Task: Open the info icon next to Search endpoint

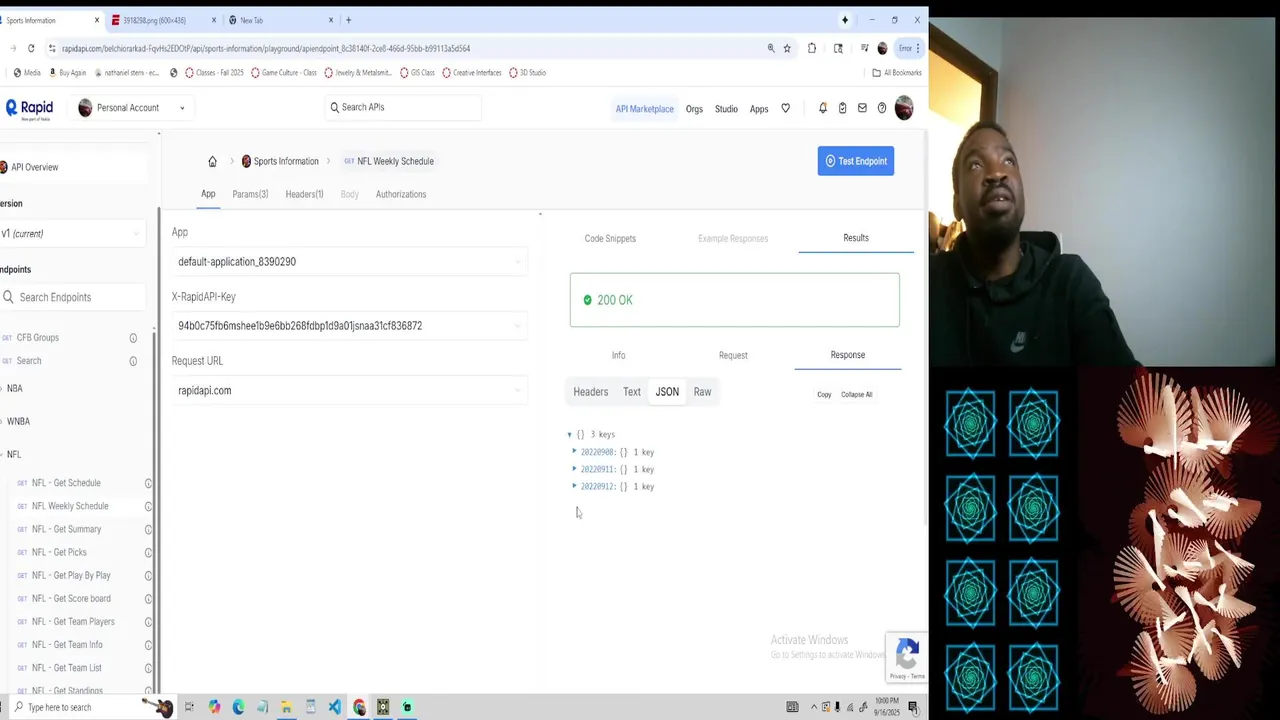Action: click(x=133, y=361)
